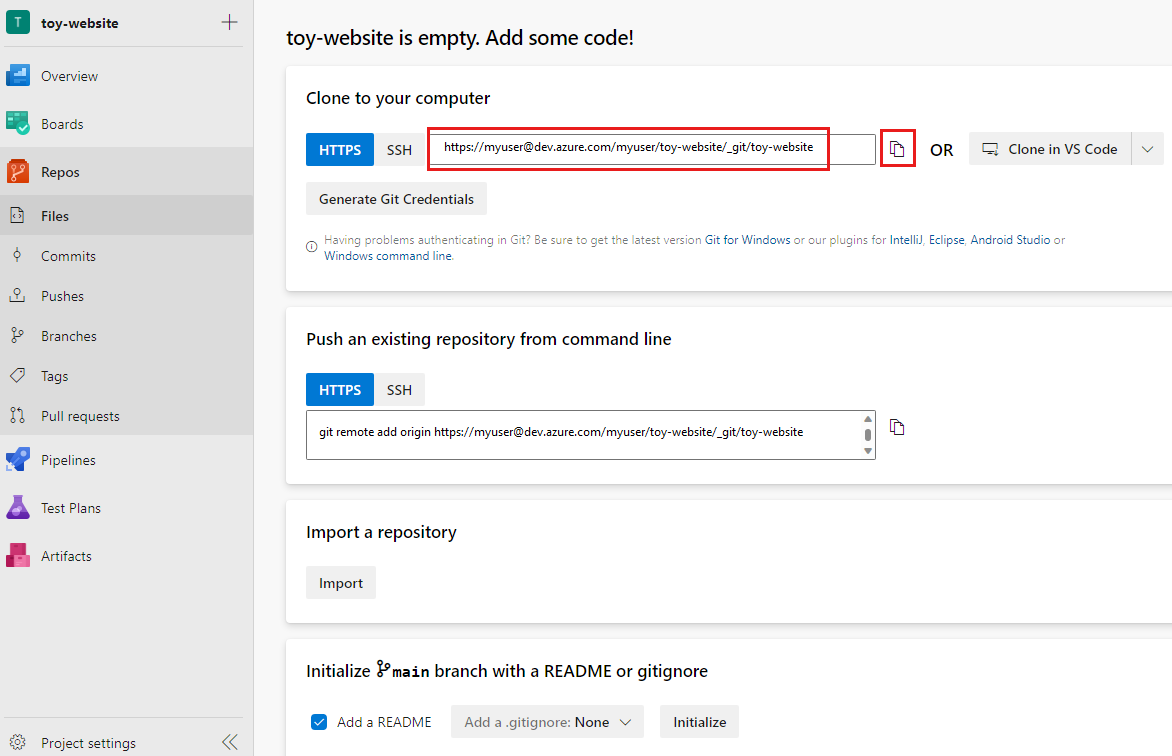
Task: Open the Test Plans flask icon
Action: click(18, 508)
